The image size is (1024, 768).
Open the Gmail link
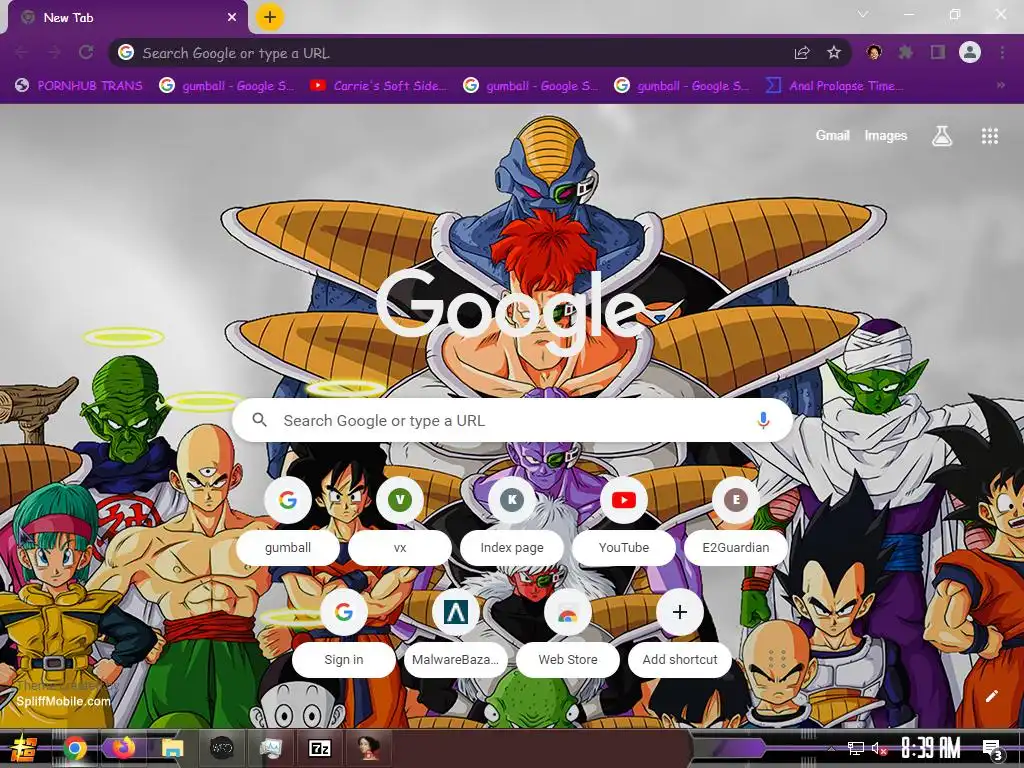coord(832,135)
